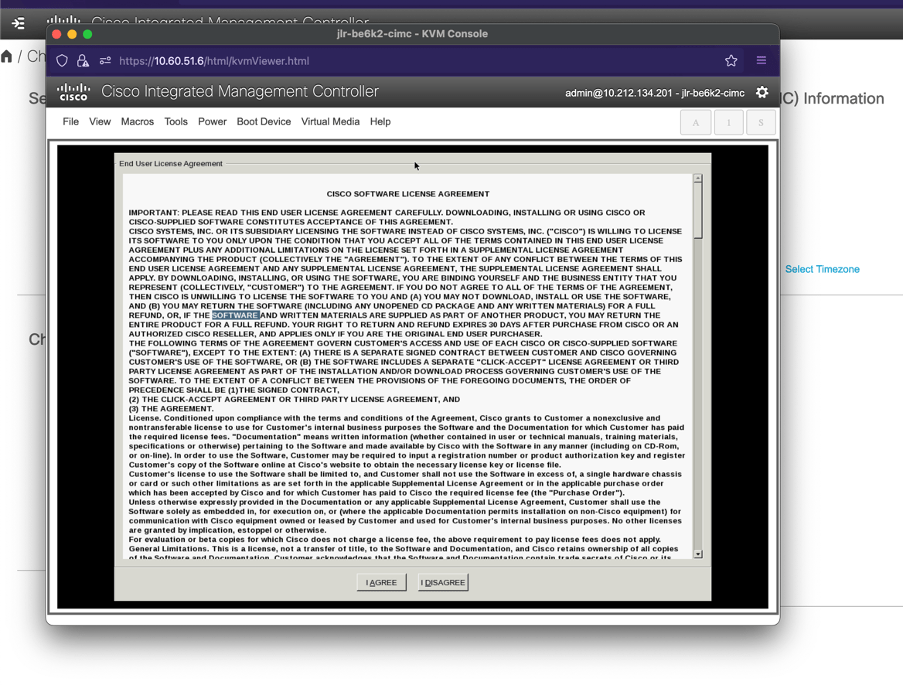Click the site permissions icon in address bar

tap(105, 61)
